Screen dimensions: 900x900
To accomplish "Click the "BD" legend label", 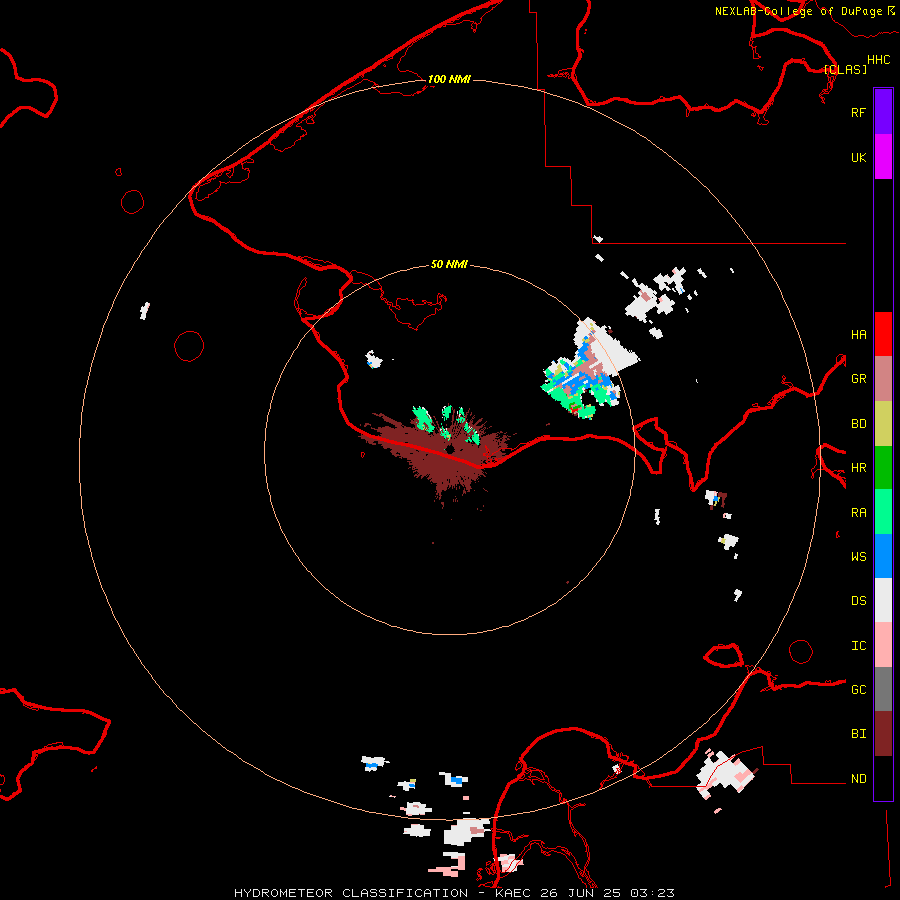I will tap(858, 424).
